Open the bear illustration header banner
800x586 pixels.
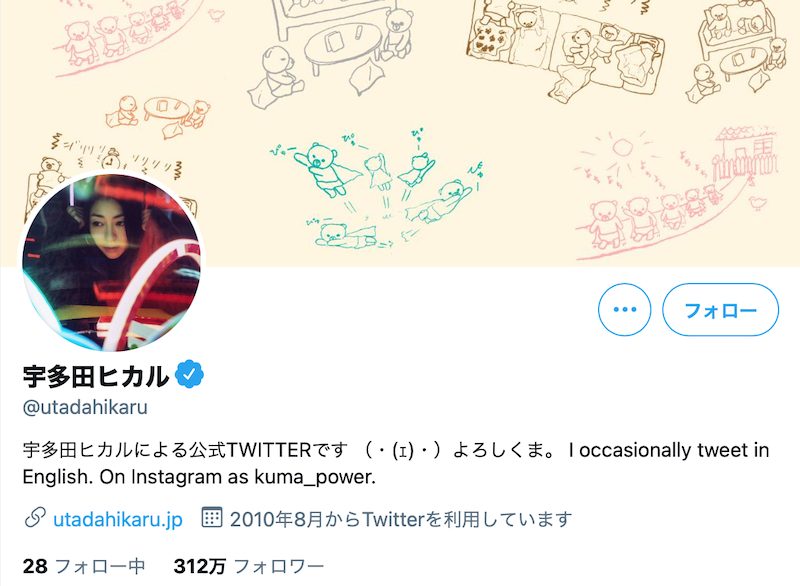pyautogui.click(x=400, y=133)
